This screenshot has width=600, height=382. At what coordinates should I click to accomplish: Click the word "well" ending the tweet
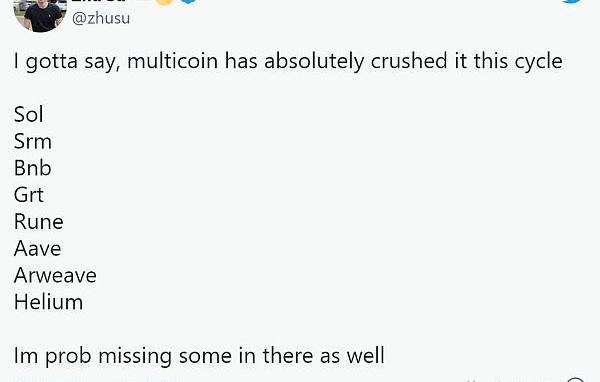point(365,356)
